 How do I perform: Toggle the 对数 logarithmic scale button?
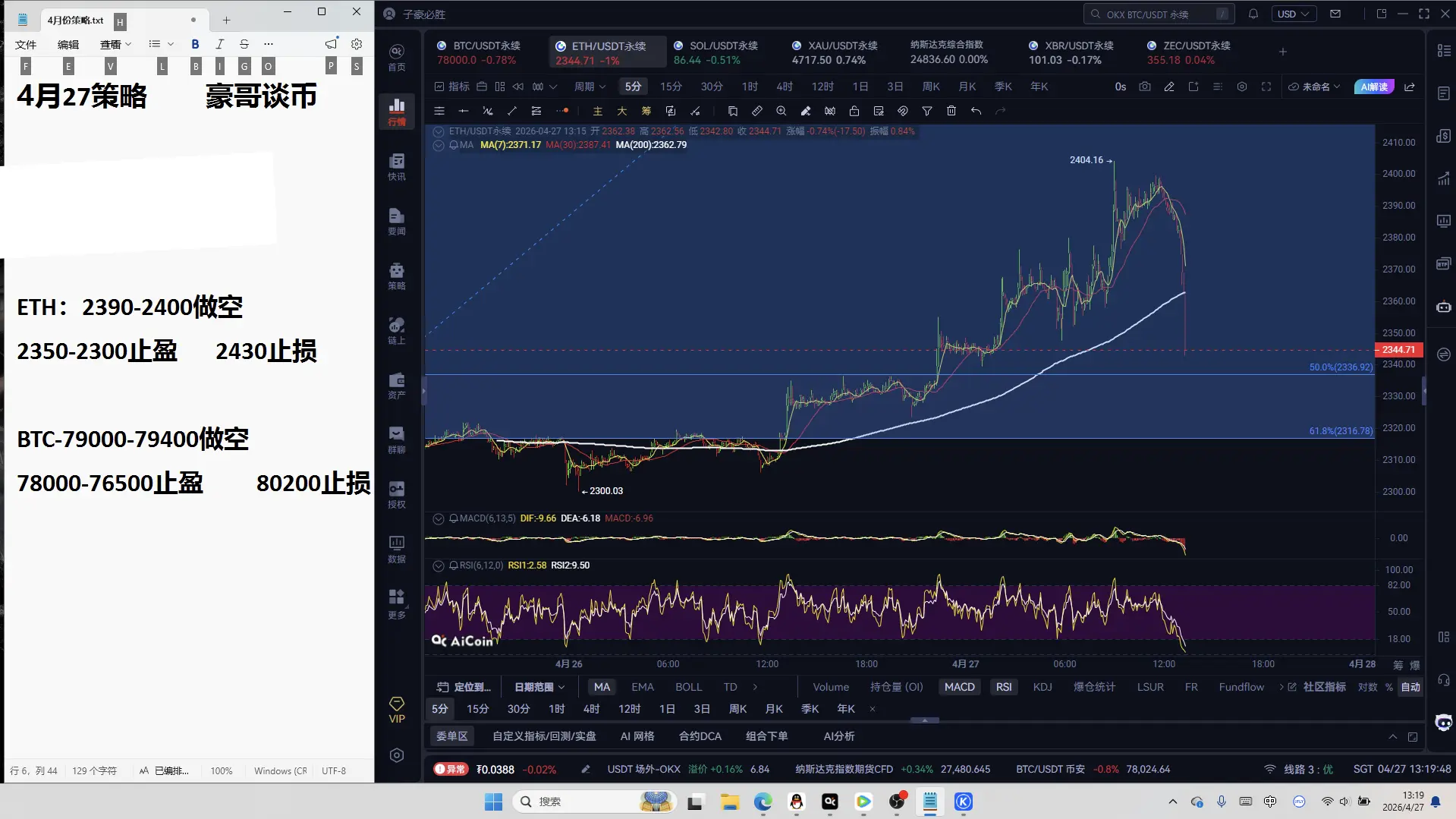click(x=1368, y=687)
